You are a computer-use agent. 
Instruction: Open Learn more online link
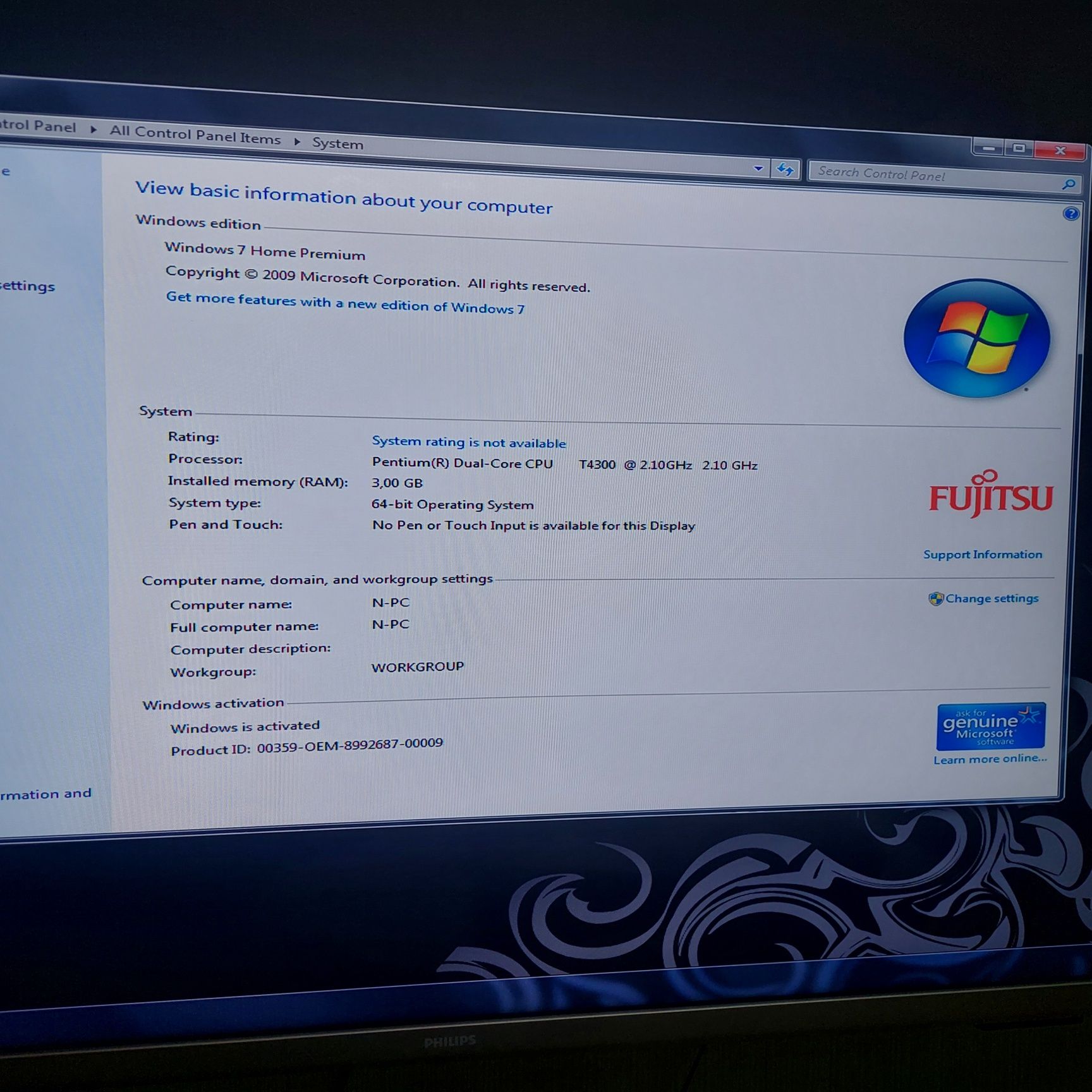990,758
